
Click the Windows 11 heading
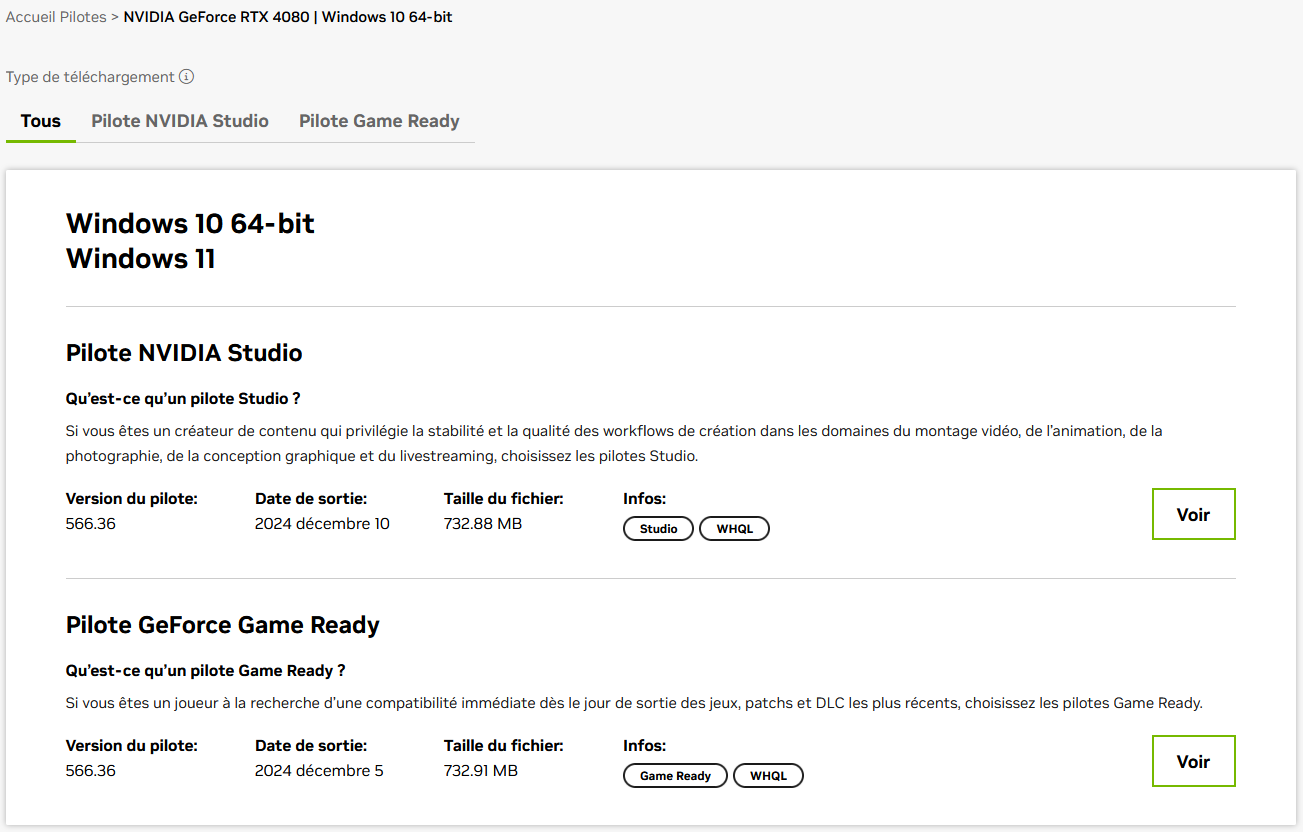pyautogui.click(x=141, y=259)
